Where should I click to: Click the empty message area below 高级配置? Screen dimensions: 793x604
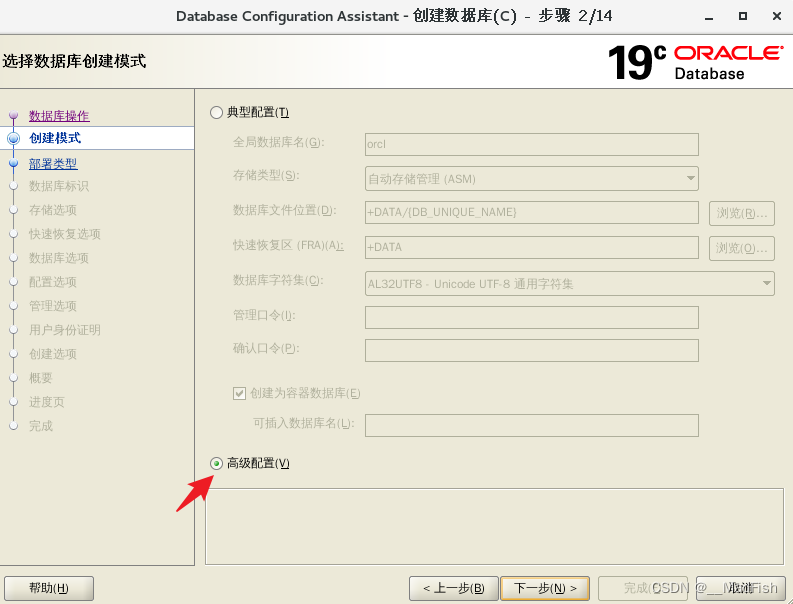pyautogui.click(x=494, y=526)
